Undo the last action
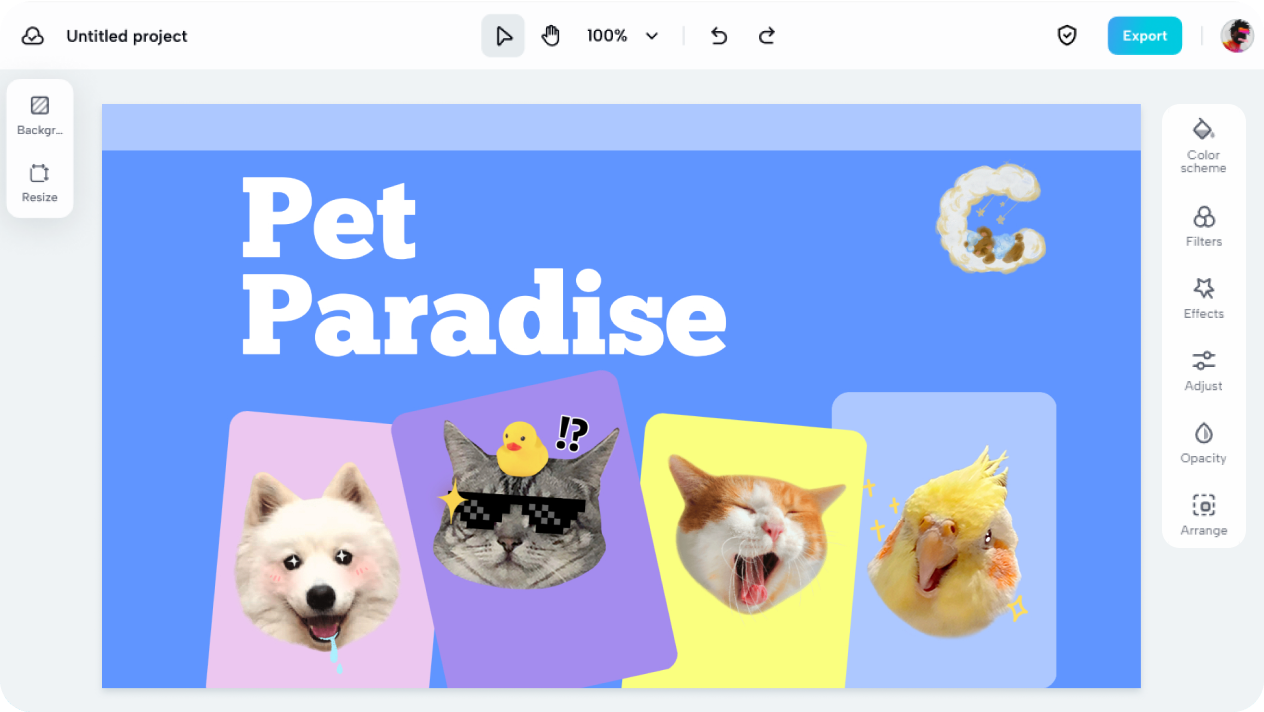Image resolution: width=1264 pixels, height=712 pixels. (x=718, y=36)
